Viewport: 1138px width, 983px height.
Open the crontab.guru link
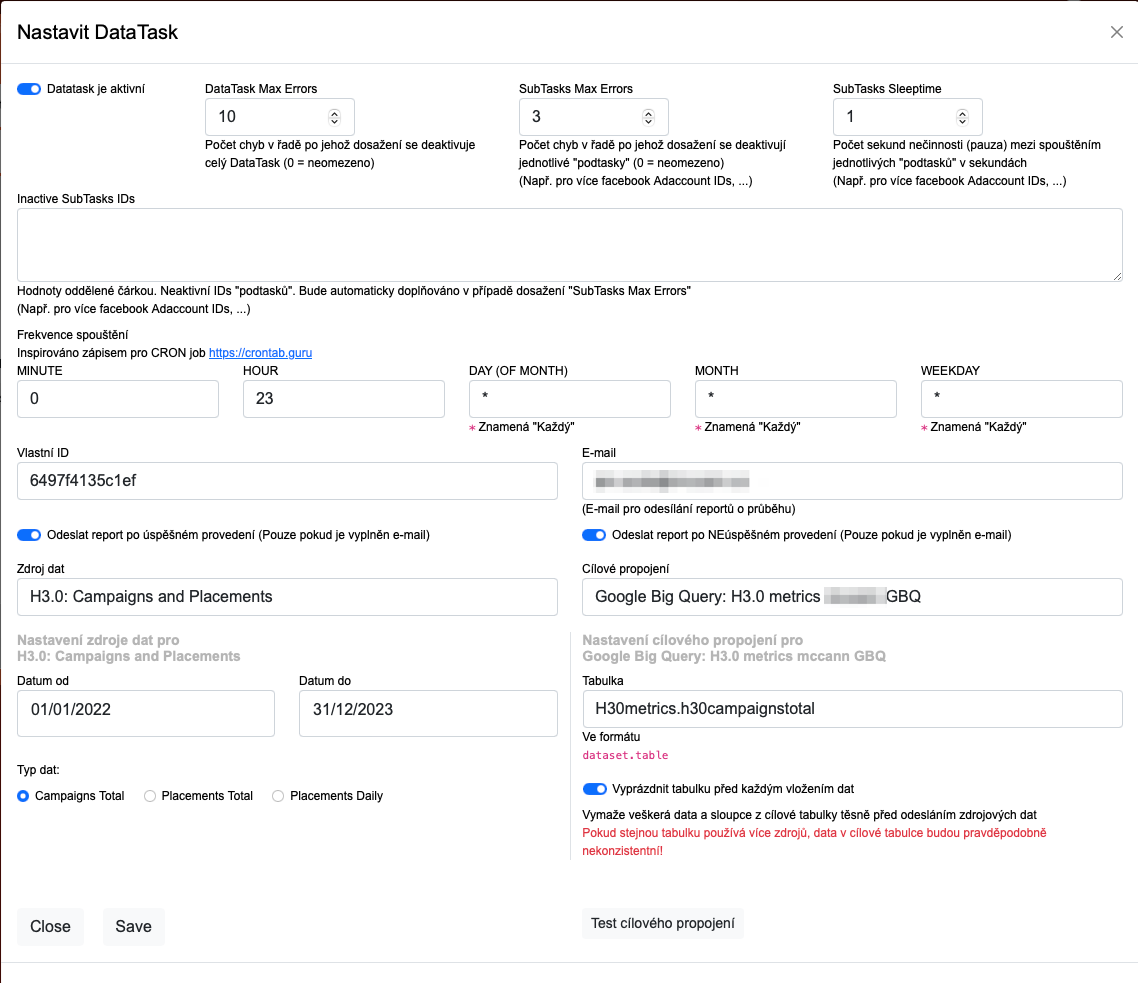pos(260,353)
